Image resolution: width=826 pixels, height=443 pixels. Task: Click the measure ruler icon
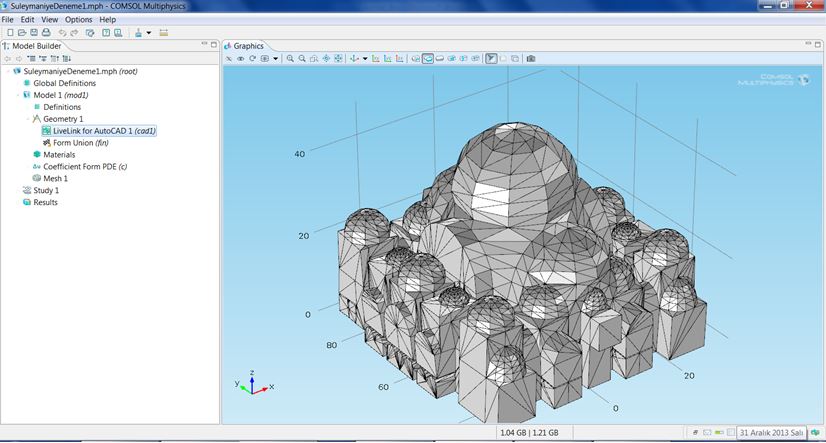[x=164, y=33]
